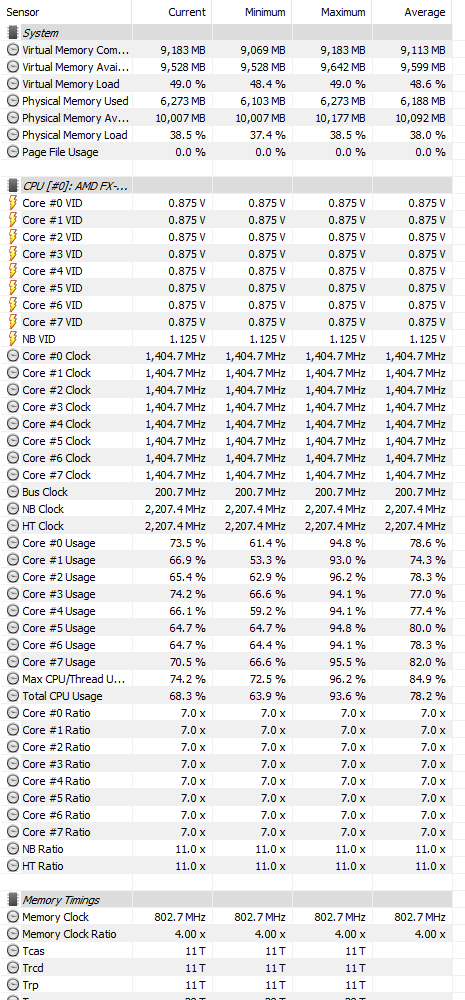Viewport: 465px width, 1000px height.
Task: Click the System section chip icon
Action: point(13,33)
